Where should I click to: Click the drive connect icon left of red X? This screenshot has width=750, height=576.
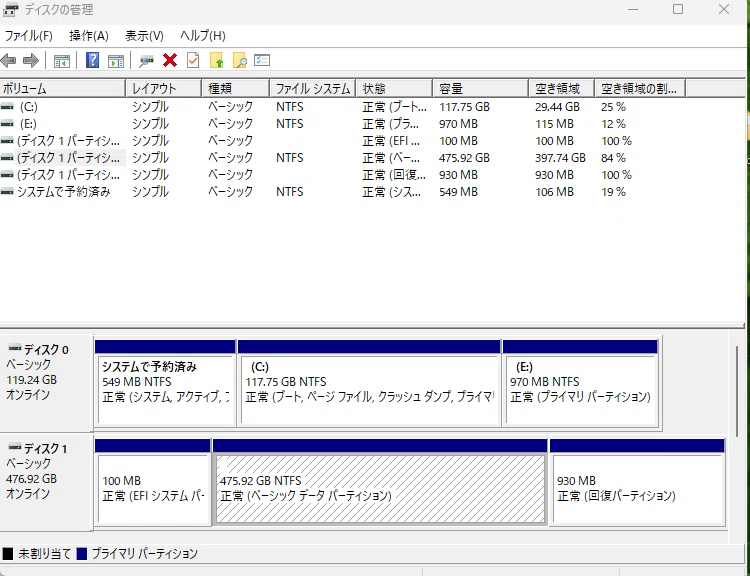click(146, 61)
